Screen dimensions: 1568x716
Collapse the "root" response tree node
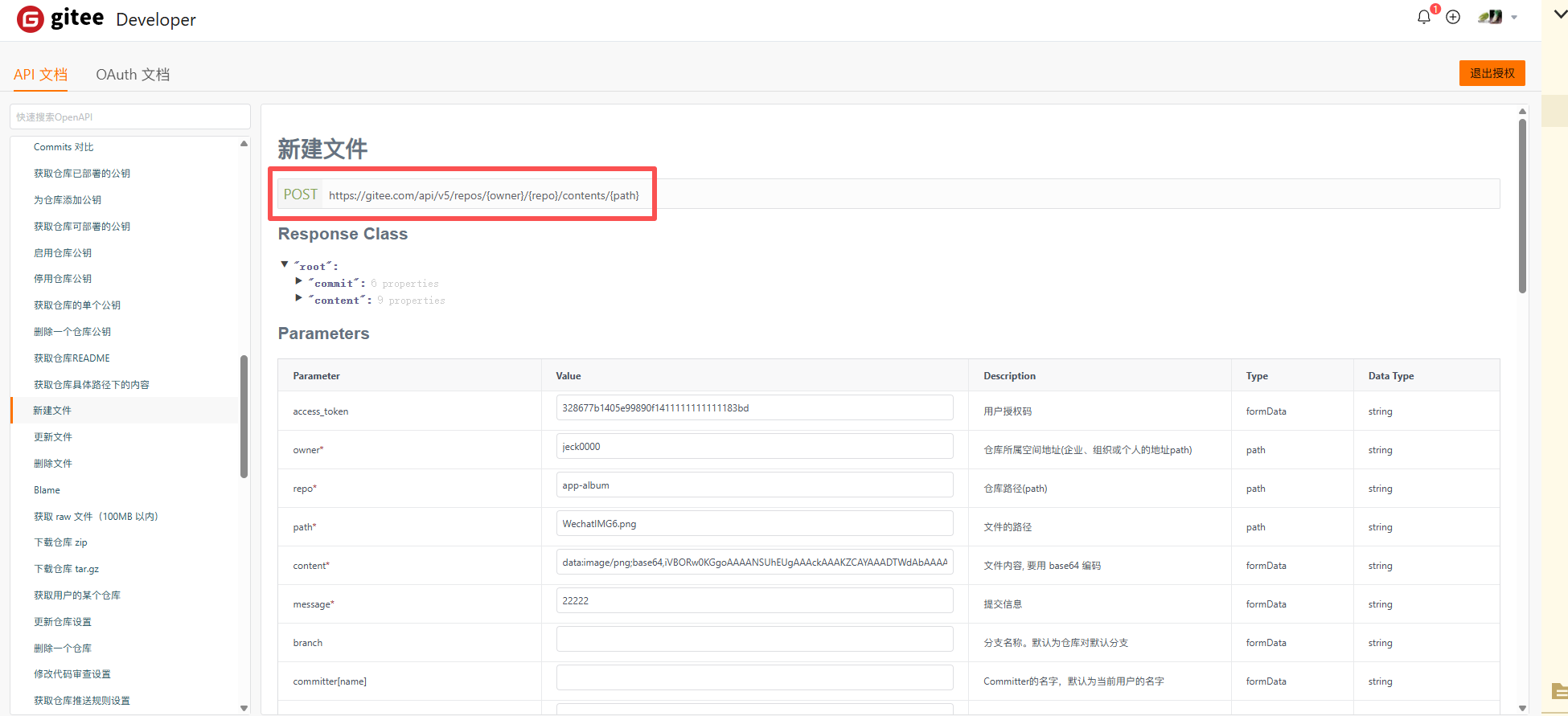[284, 264]
